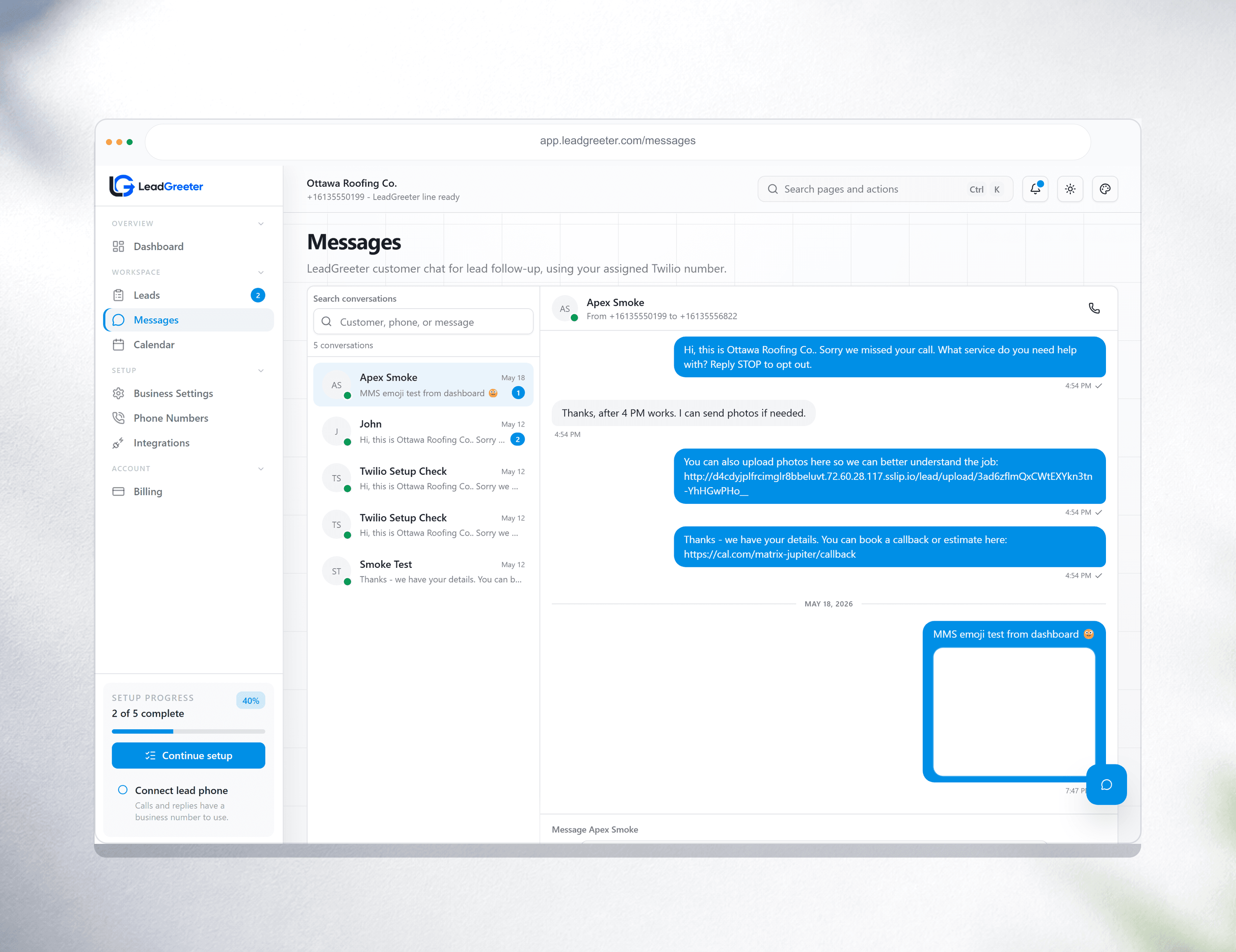Click the Dashboard grid icon
The width and height of the screenshot is (1236, 952).
coord(118,246)
